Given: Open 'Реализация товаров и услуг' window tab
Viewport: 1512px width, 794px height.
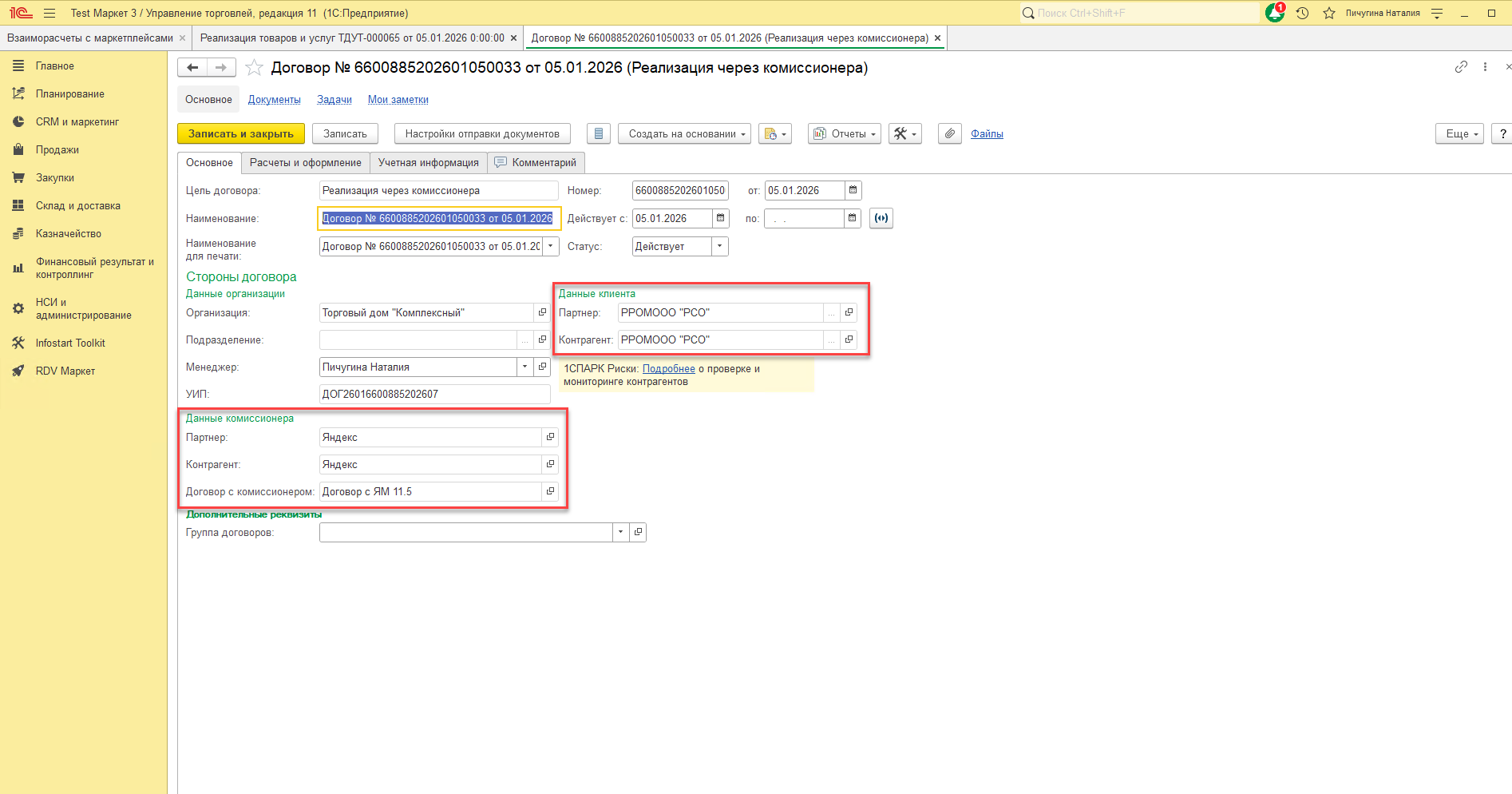Looking at the screenshot, I should [x=352, y=38].
